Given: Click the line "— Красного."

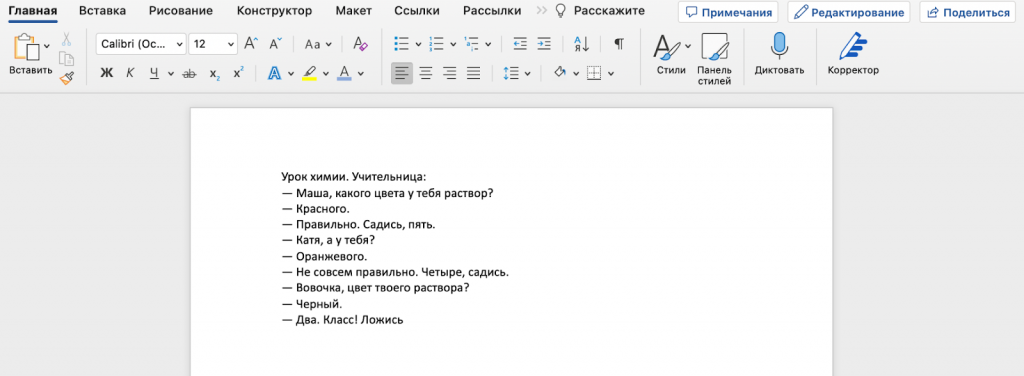Looking at the screenshot, I should [x=316, y=209].
